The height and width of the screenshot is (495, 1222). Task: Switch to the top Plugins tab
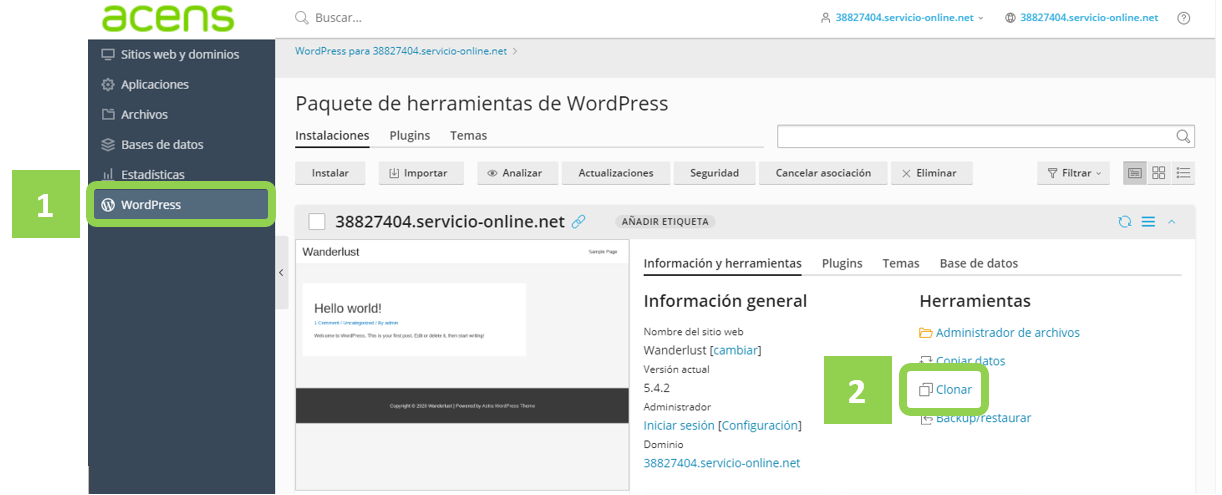pyautogui.click(x=410, y=135)
